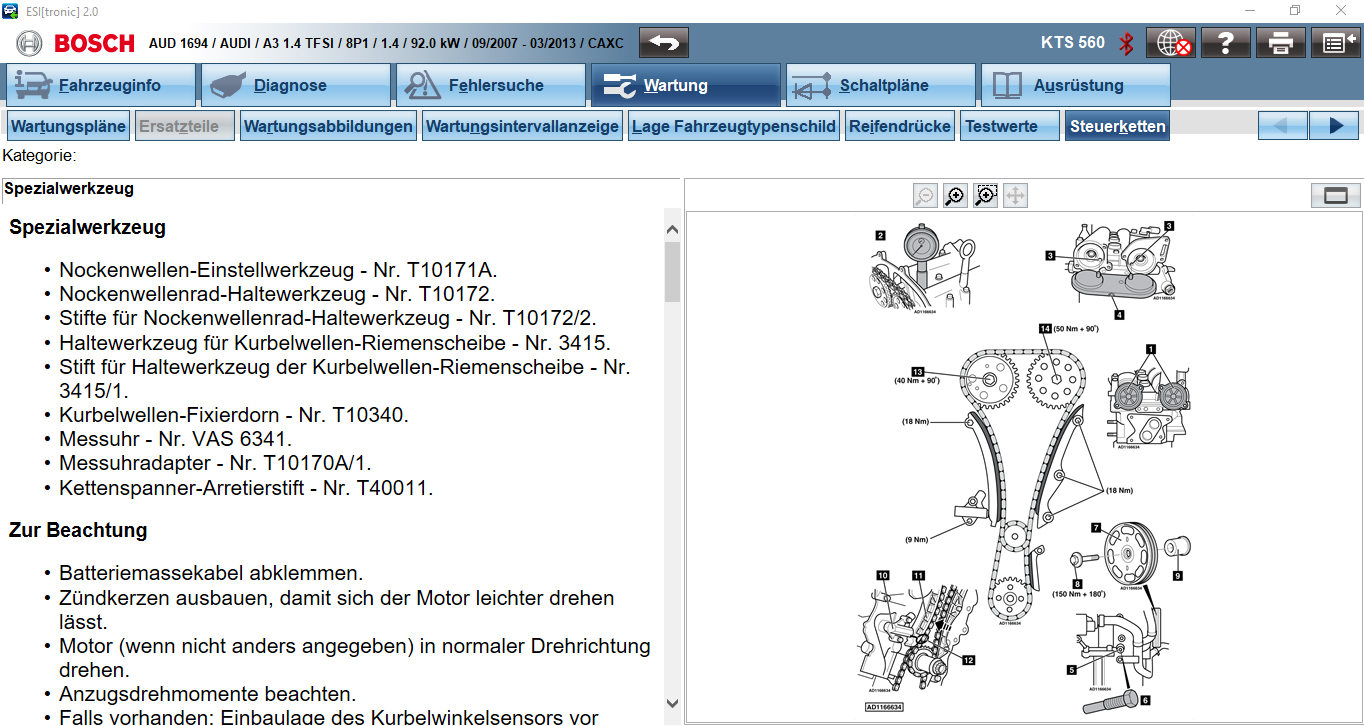Open the Fahrzeuginfo tab
The image size is (1364, 726).
pyautogui.click(x=99, y=86)
